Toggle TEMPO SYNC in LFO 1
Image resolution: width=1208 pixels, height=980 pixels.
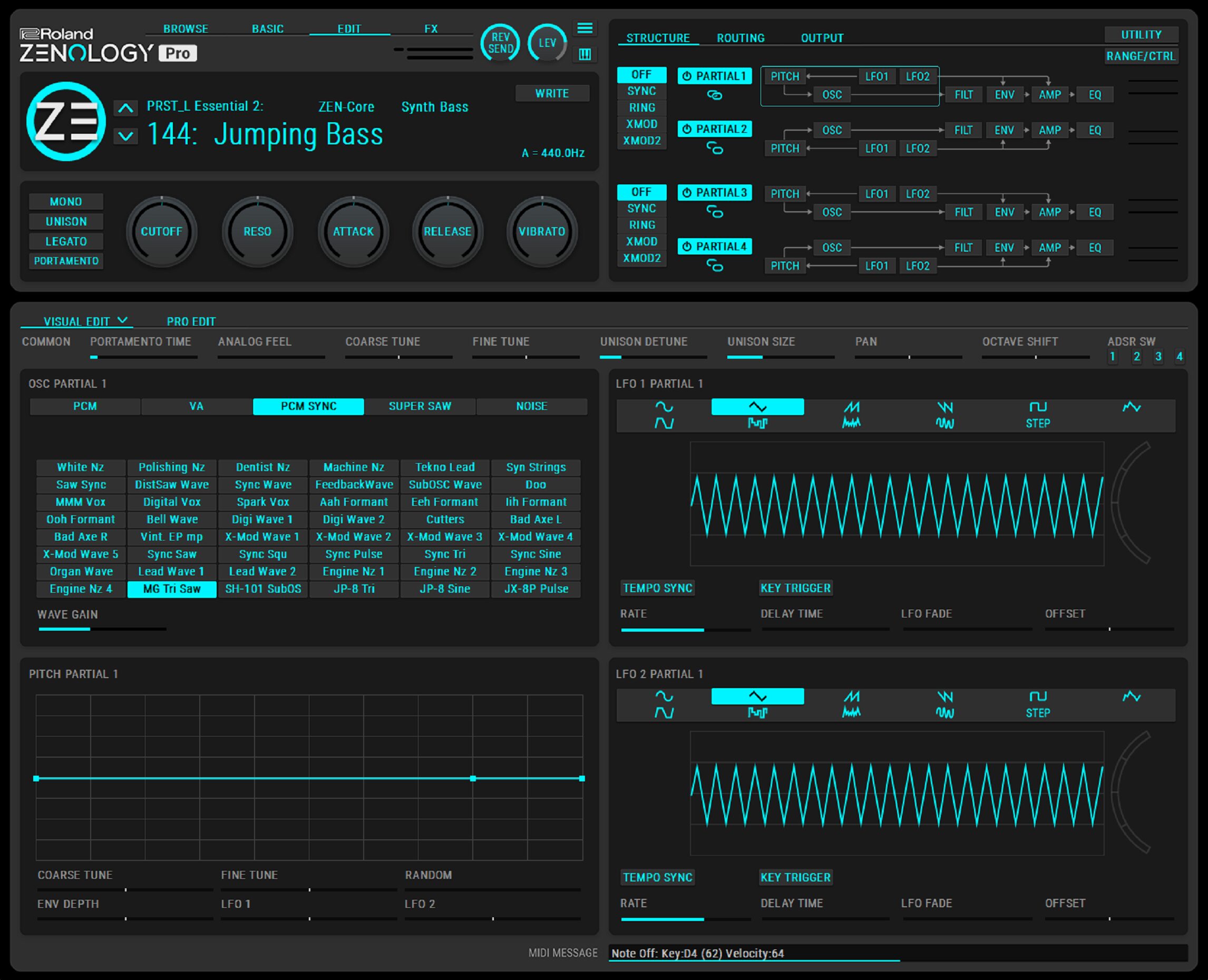657,587
